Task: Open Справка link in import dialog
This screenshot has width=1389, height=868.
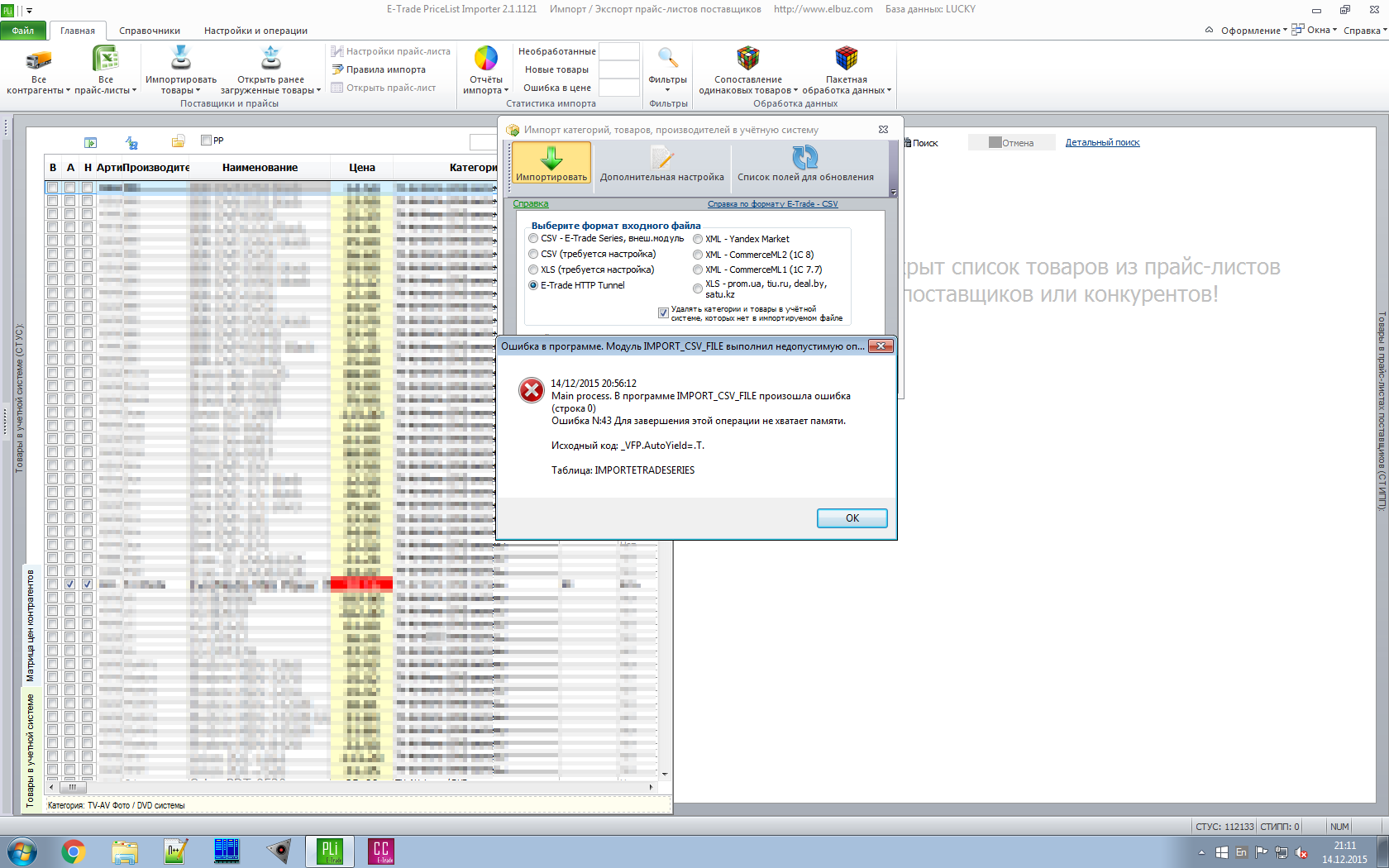Action: click(x=531, y=203)
